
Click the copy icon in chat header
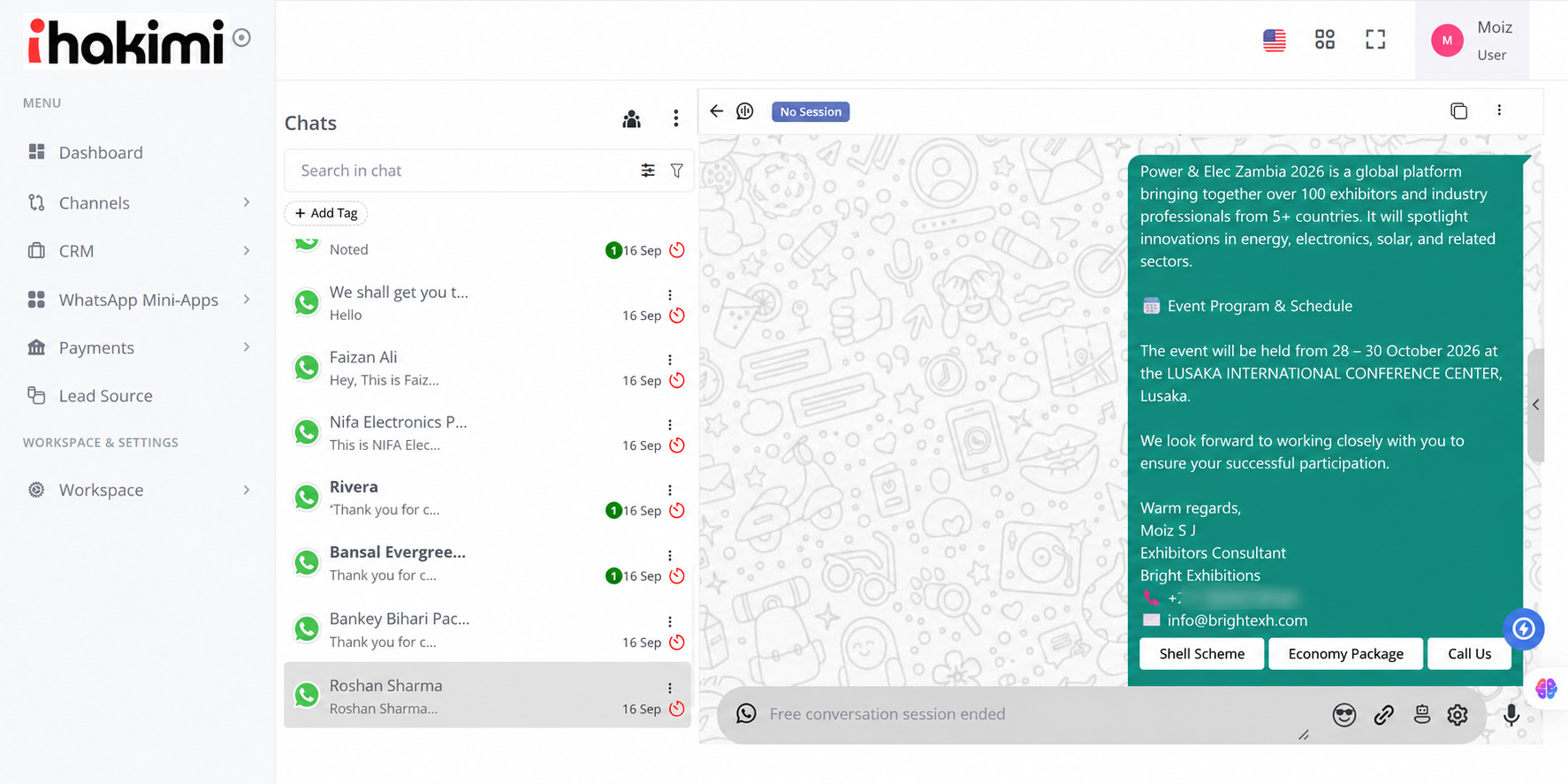tap(1459, 110)
